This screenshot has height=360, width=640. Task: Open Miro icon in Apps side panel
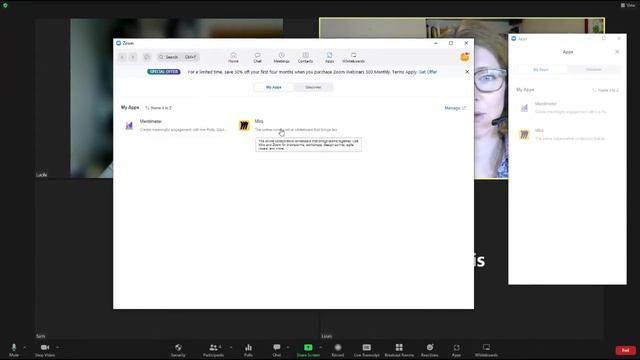(x=524, y=134)
